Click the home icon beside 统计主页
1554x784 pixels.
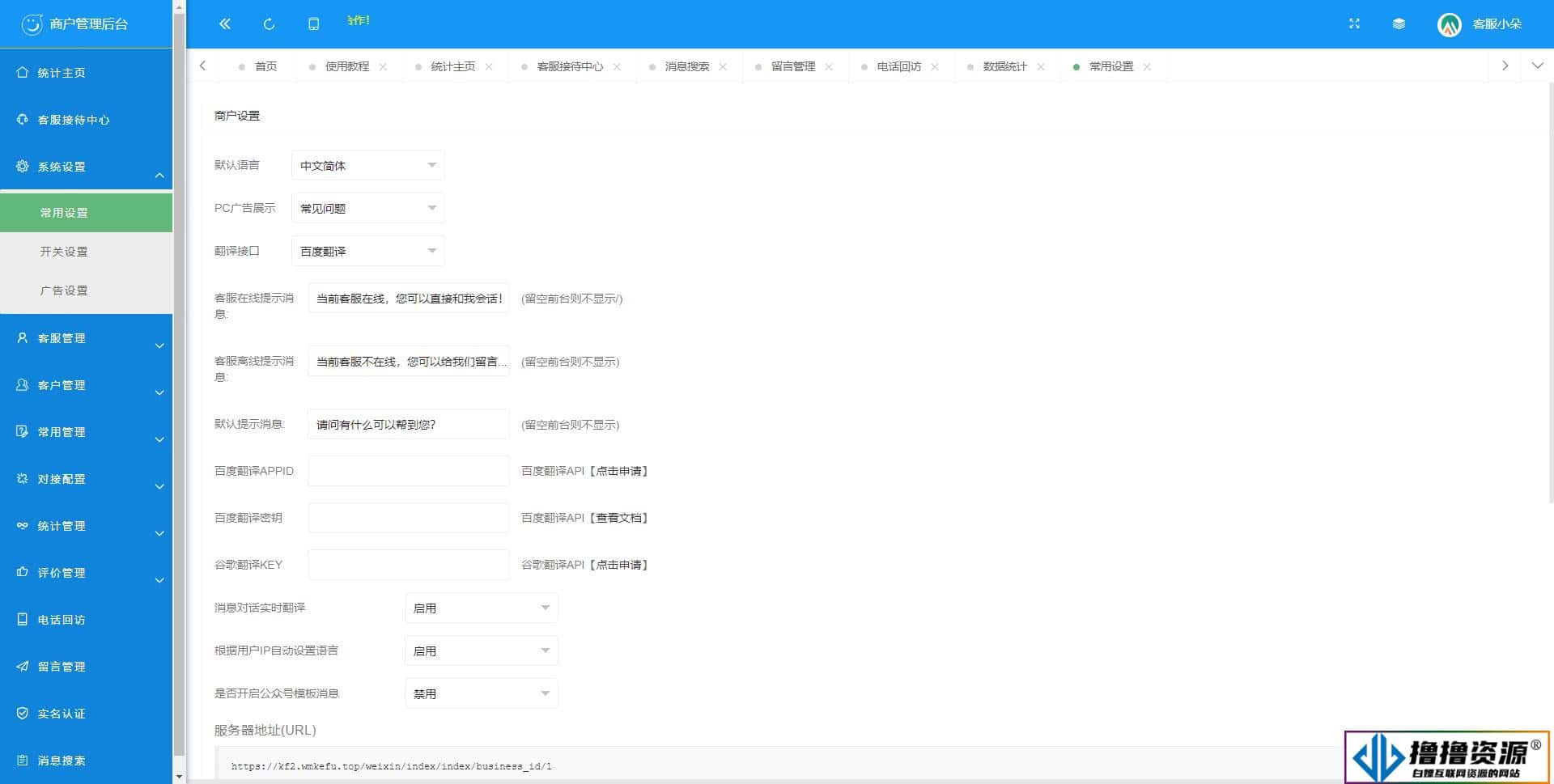(23, 72)
